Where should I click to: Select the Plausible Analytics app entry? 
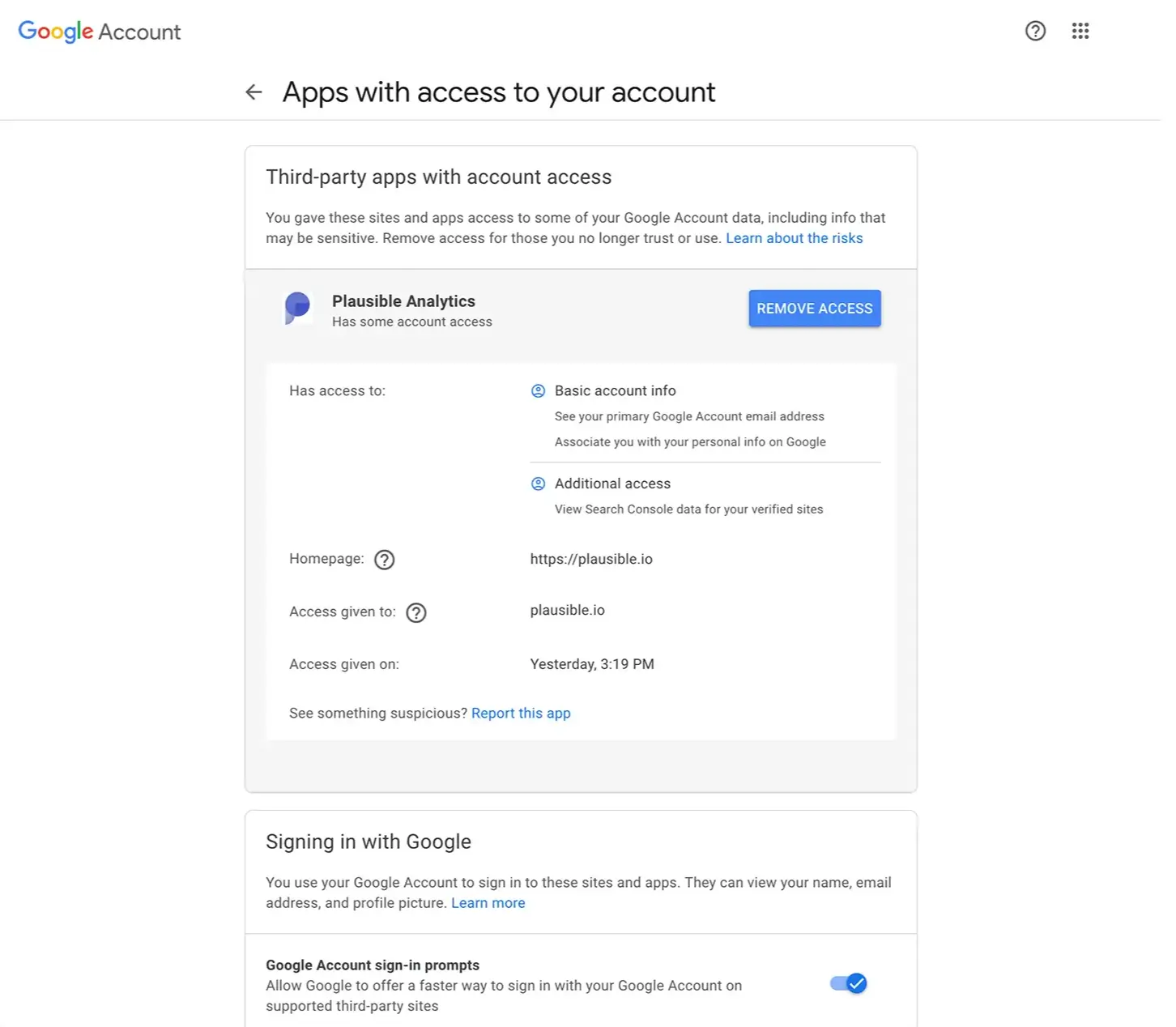point(403,300)
